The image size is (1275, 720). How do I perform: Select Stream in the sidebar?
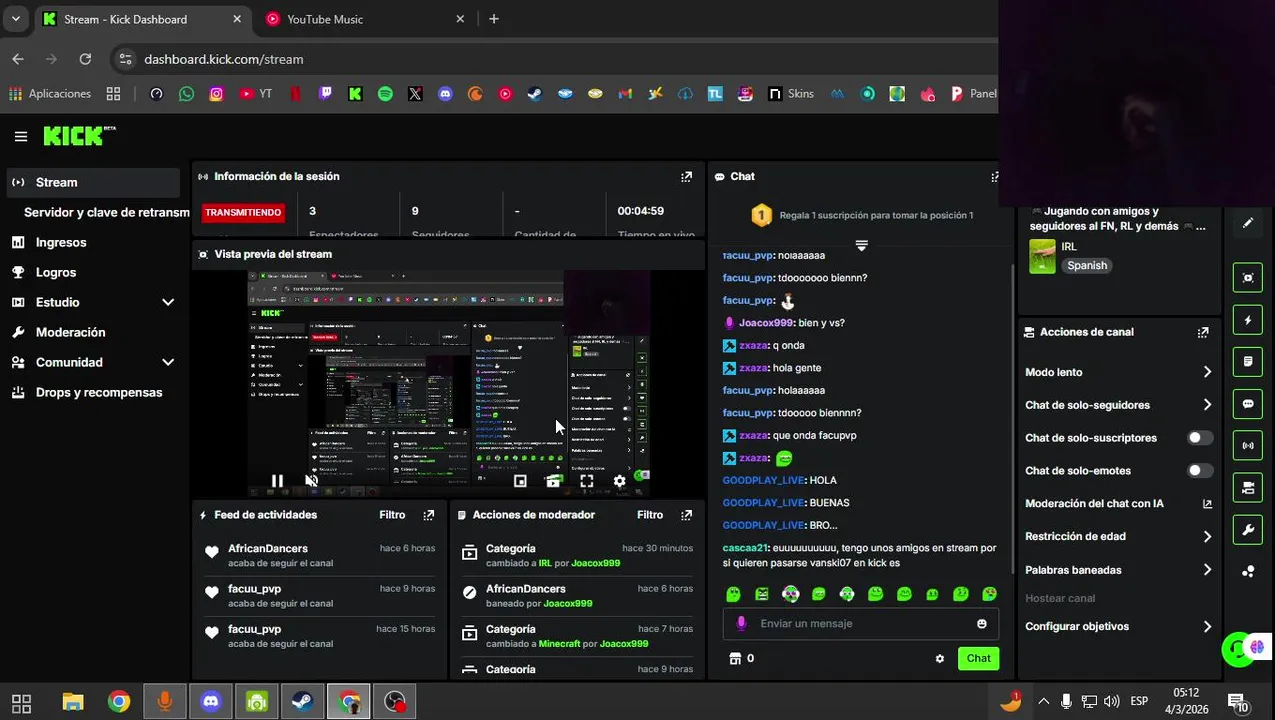point(93,182)
